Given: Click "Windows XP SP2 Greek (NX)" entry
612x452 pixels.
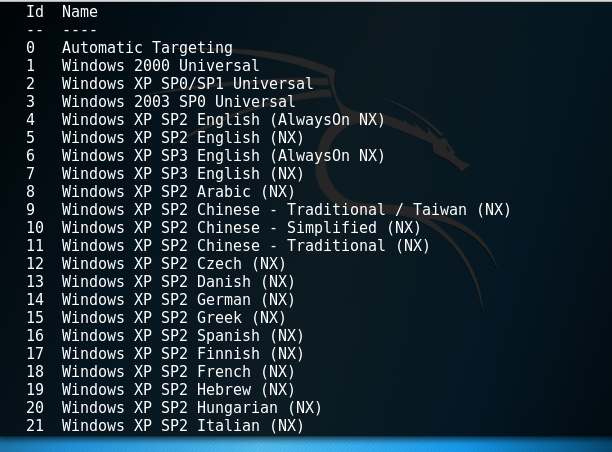Looking at the screenshot, I should point(174,318).
